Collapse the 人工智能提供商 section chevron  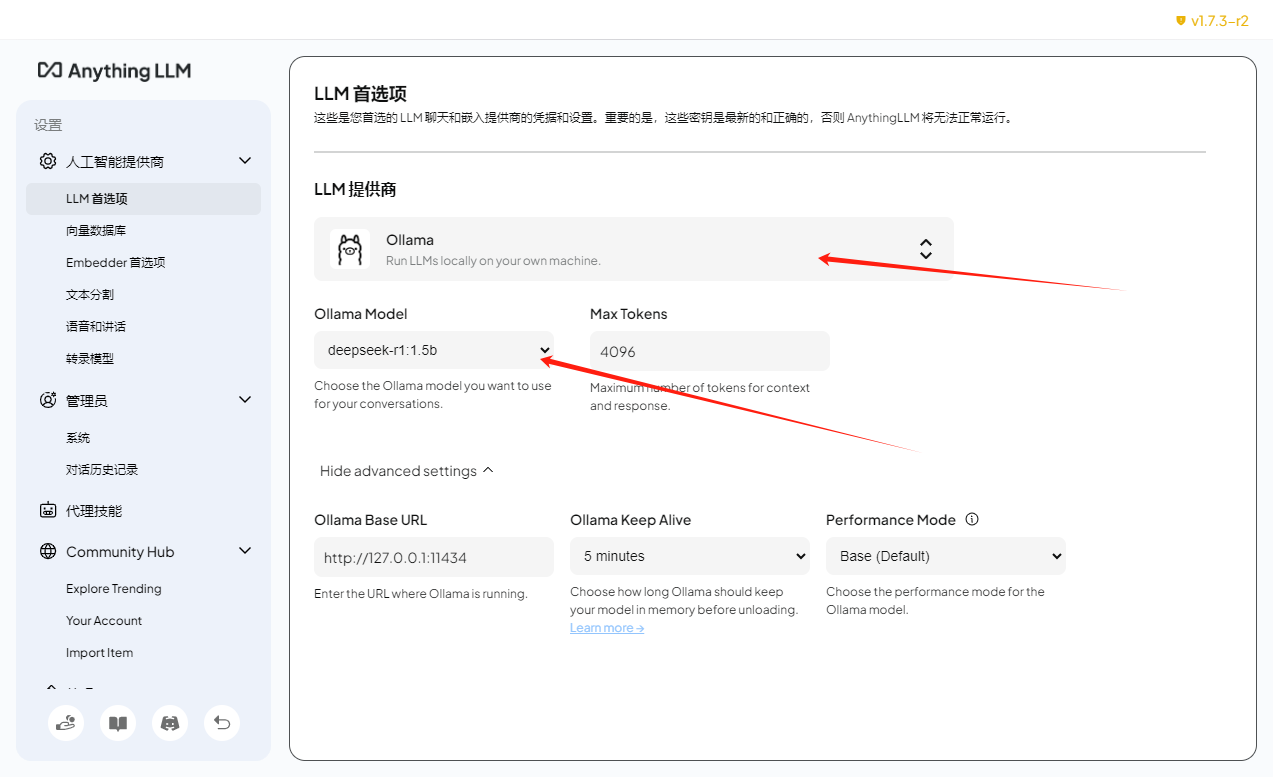click(245, 161)
